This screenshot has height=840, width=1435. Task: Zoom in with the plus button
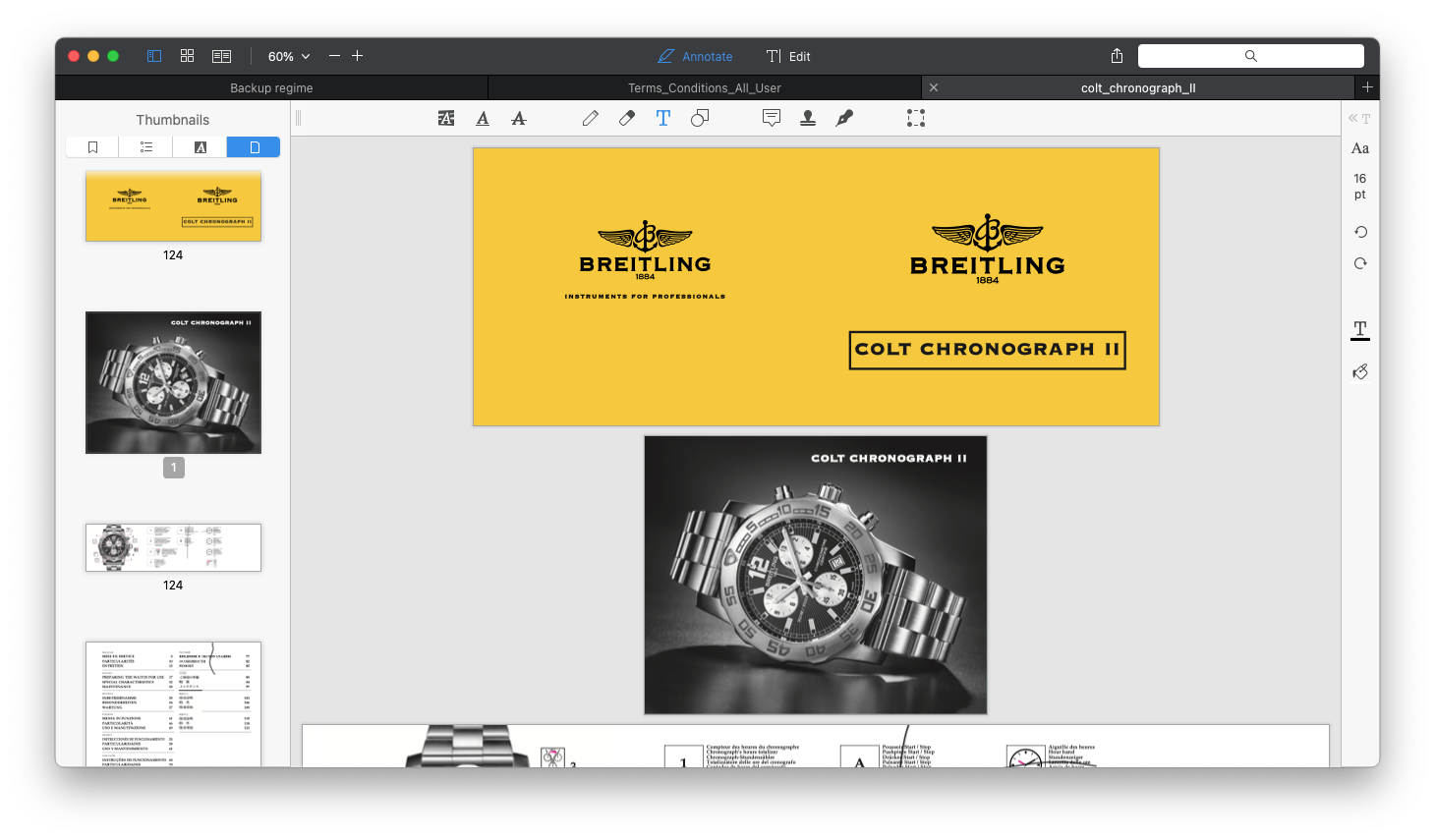coord(358,56)
